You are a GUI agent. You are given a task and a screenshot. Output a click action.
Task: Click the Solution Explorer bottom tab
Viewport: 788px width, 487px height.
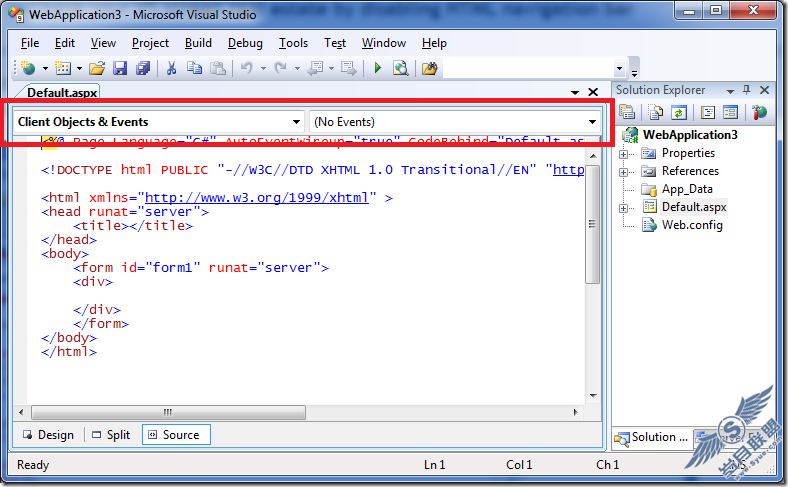tap(652, 437)
